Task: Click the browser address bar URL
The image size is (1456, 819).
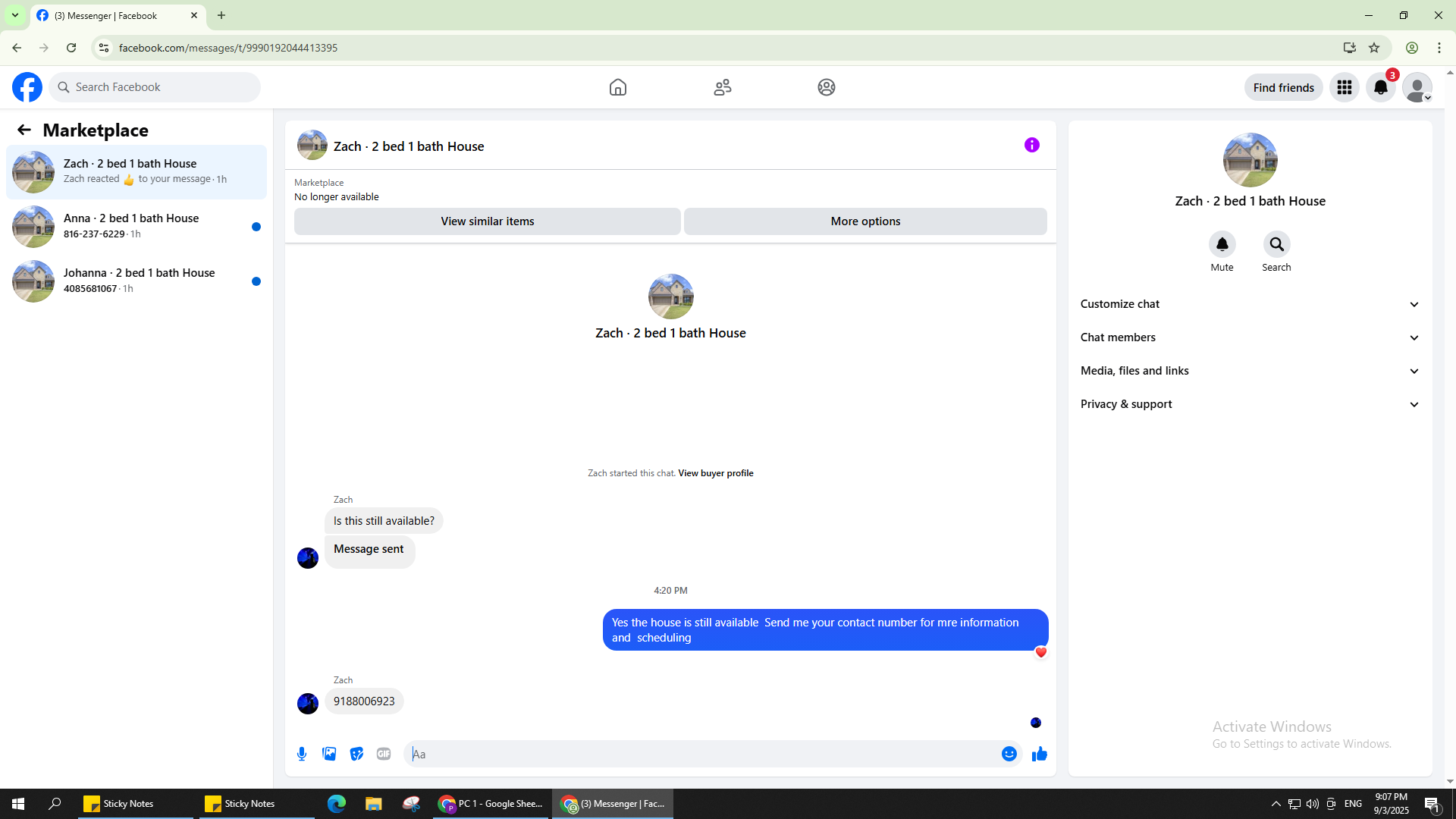Action: (x=228, y=48)
